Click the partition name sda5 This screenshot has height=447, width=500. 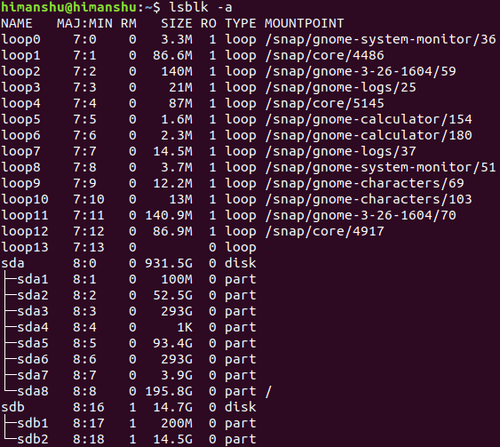pos(33,343)
